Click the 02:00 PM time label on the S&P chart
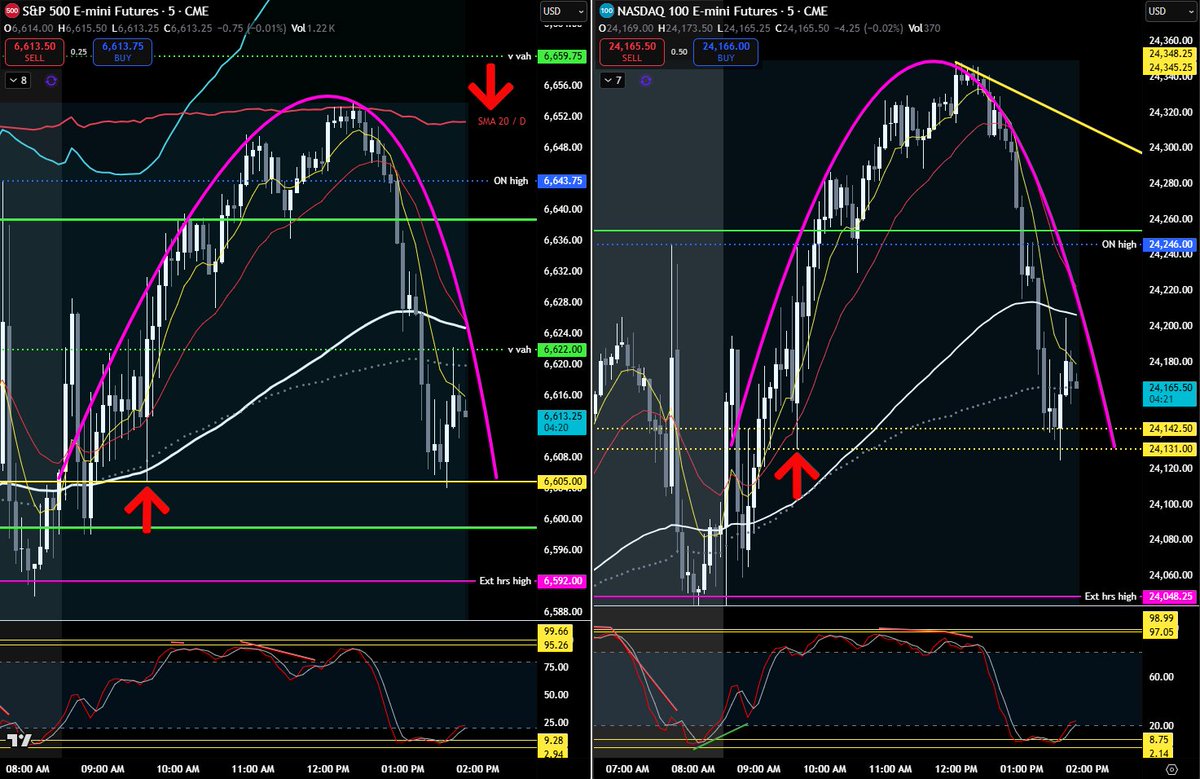 [476, 769]
